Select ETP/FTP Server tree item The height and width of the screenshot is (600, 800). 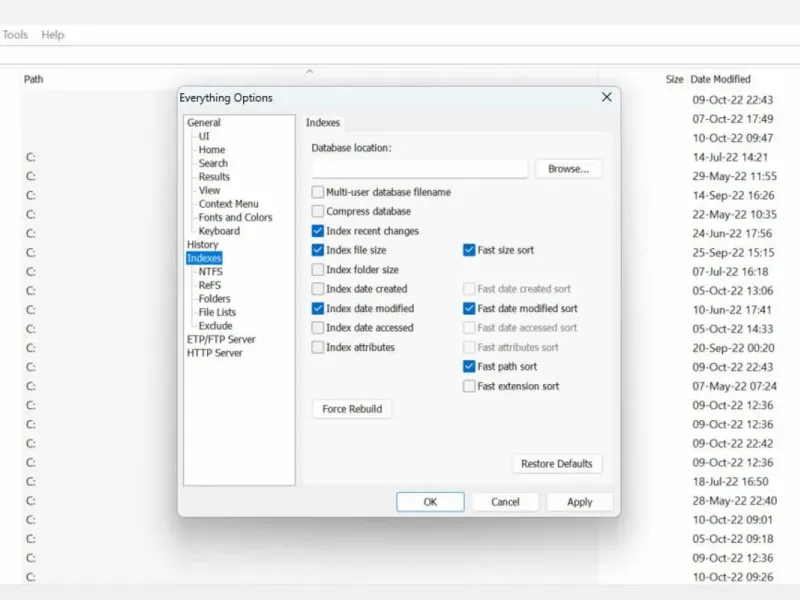221,339
